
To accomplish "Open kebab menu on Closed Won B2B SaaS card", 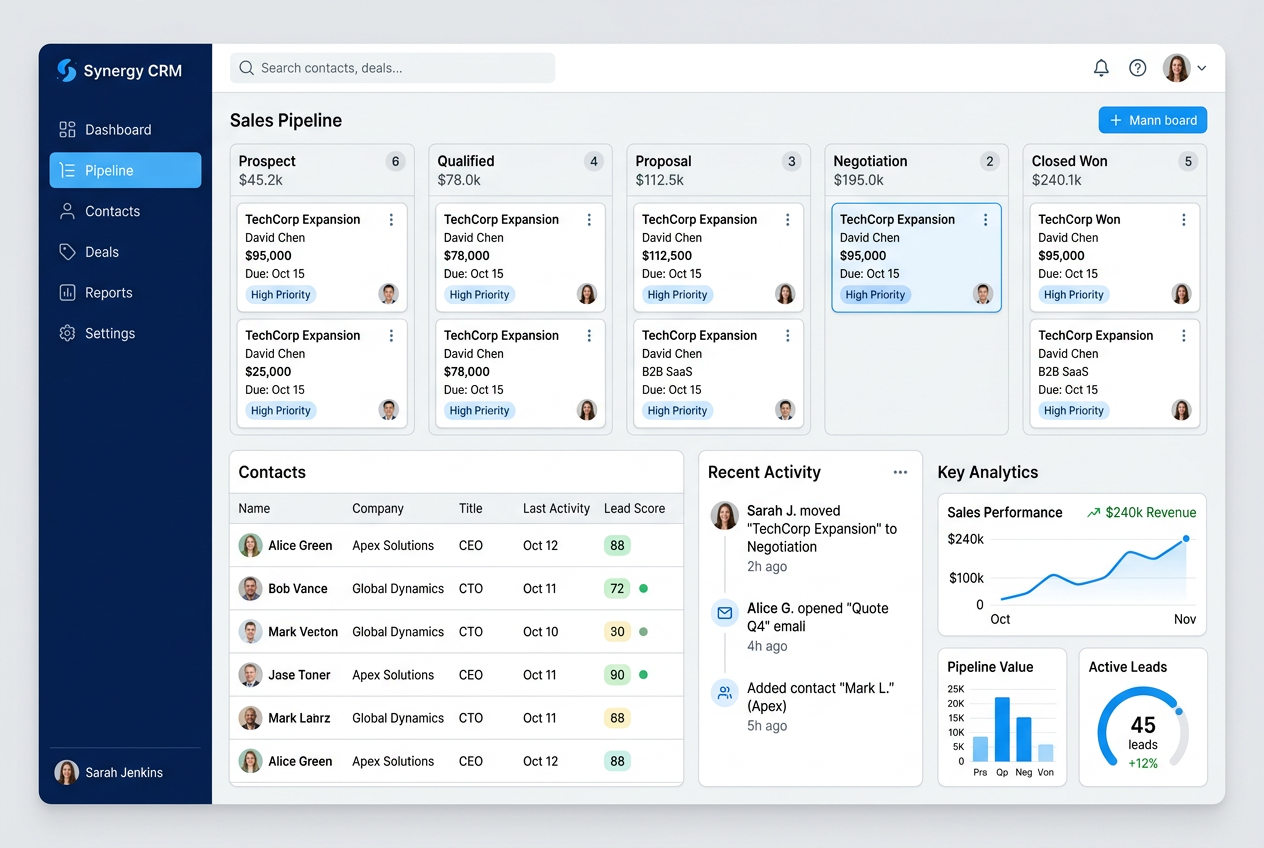I will [x=1184, y=336].
